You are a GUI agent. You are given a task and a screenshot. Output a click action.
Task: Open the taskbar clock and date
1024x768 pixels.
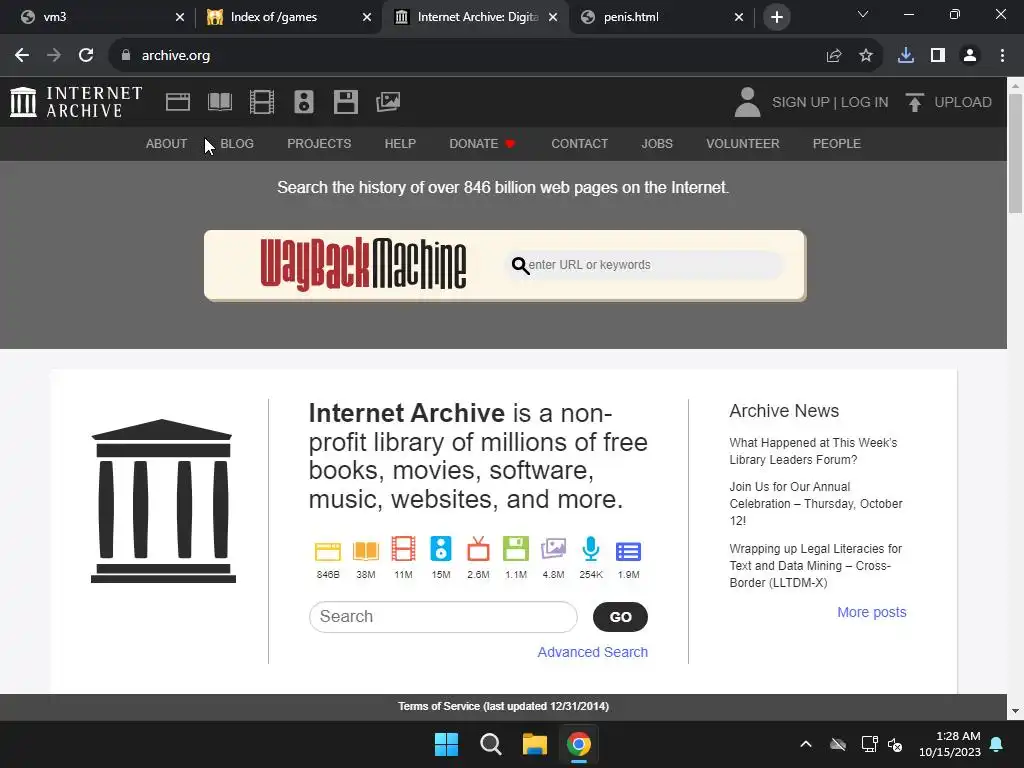pyautogui.click(x=950, y=744)
